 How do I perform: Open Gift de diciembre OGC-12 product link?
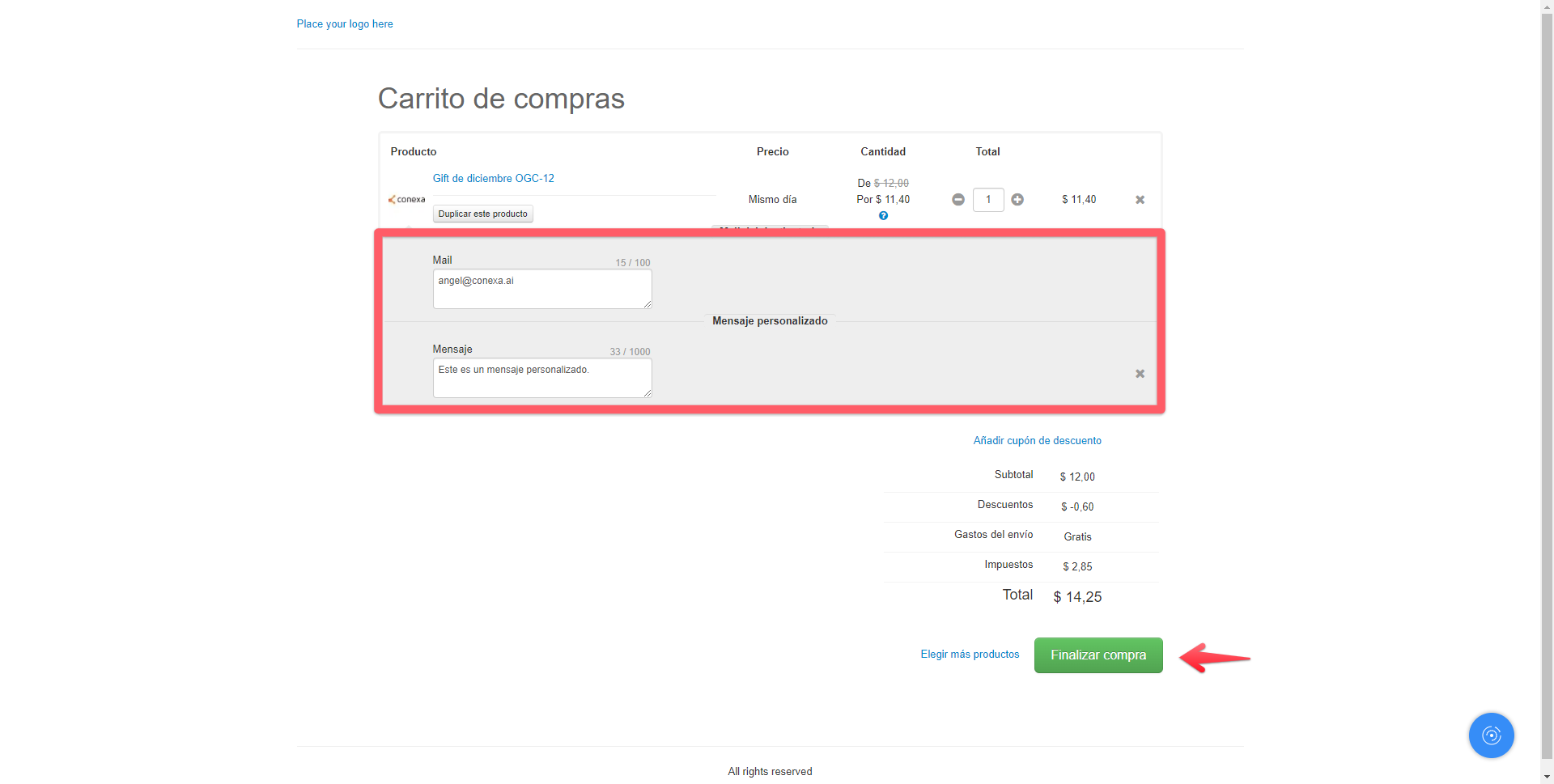coord(493,179)
